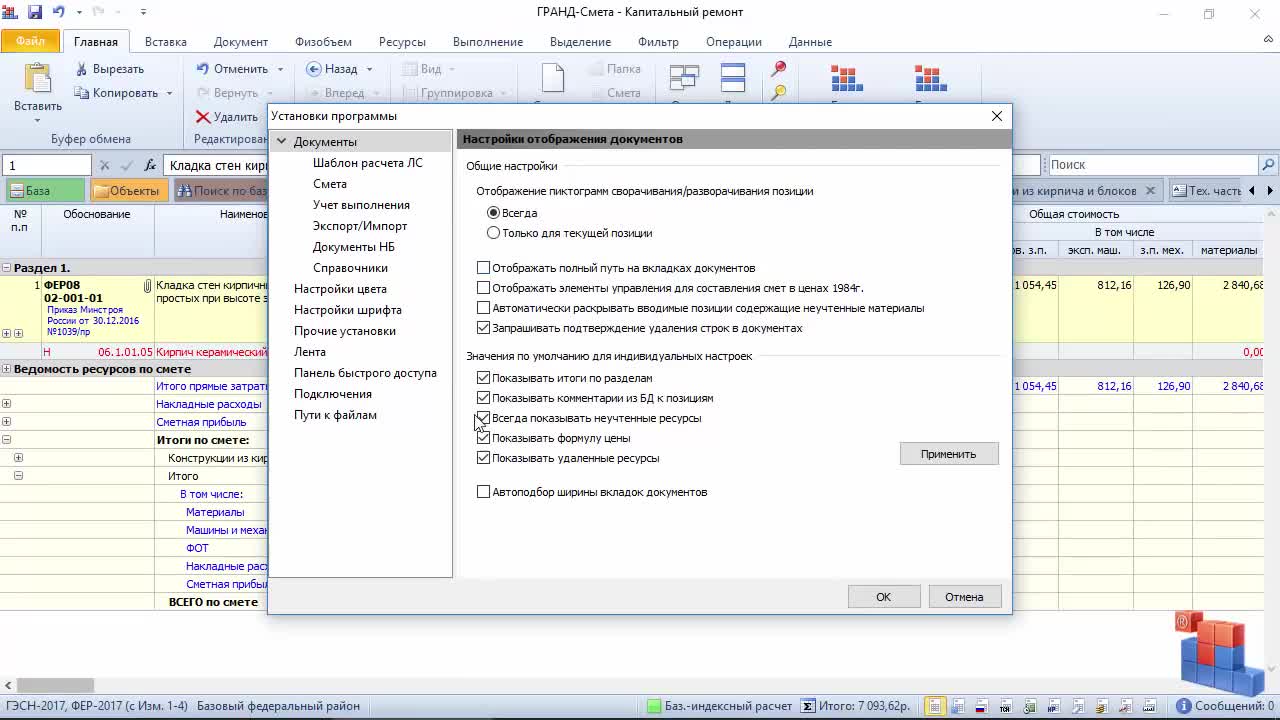The width and height of the screenshot is (1280, 720).
Task: Click the Отменить undo arrow in ribbon
Action: click(202, 69)
